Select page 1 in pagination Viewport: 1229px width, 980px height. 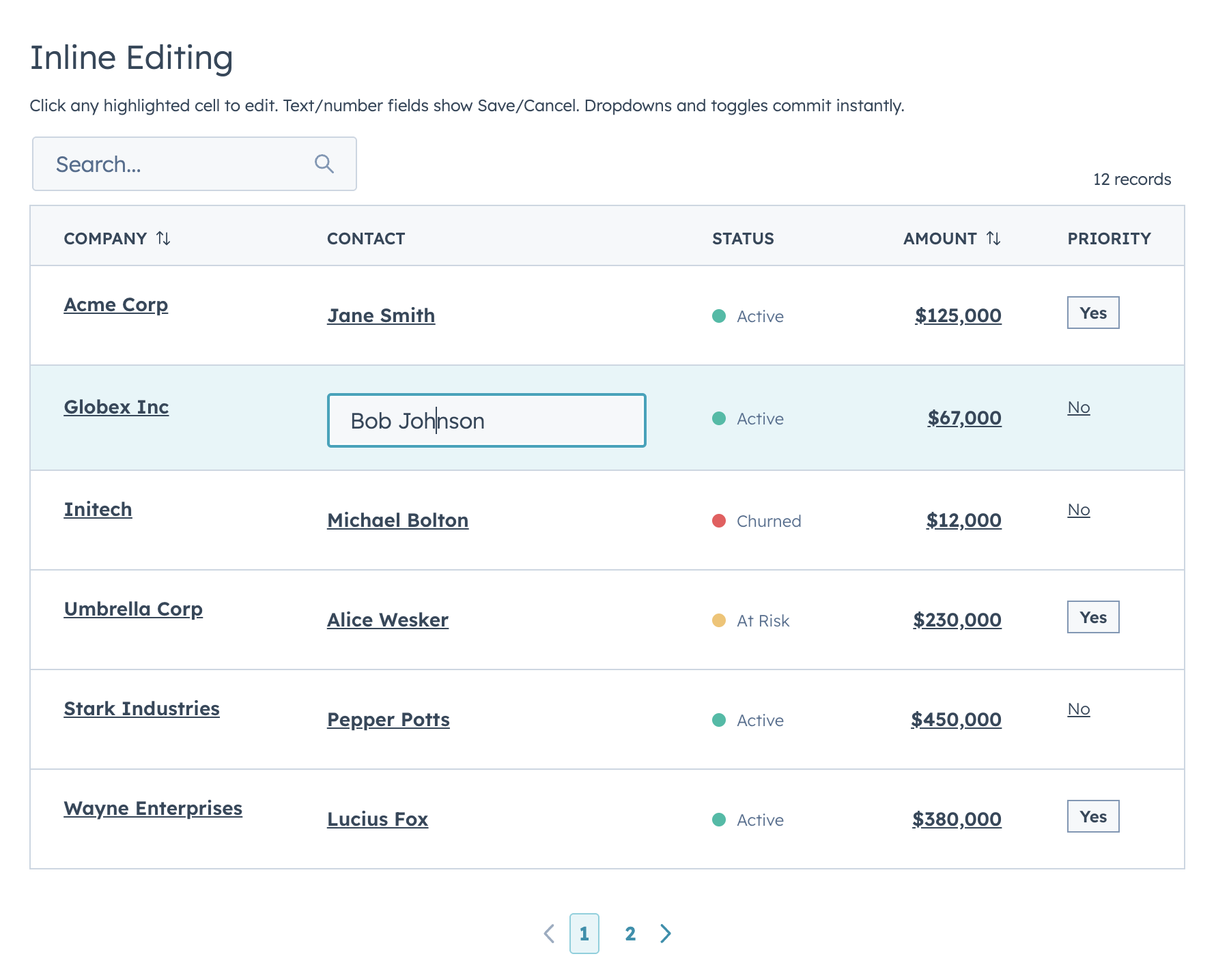pyautogui.click(x=584, y=934)
